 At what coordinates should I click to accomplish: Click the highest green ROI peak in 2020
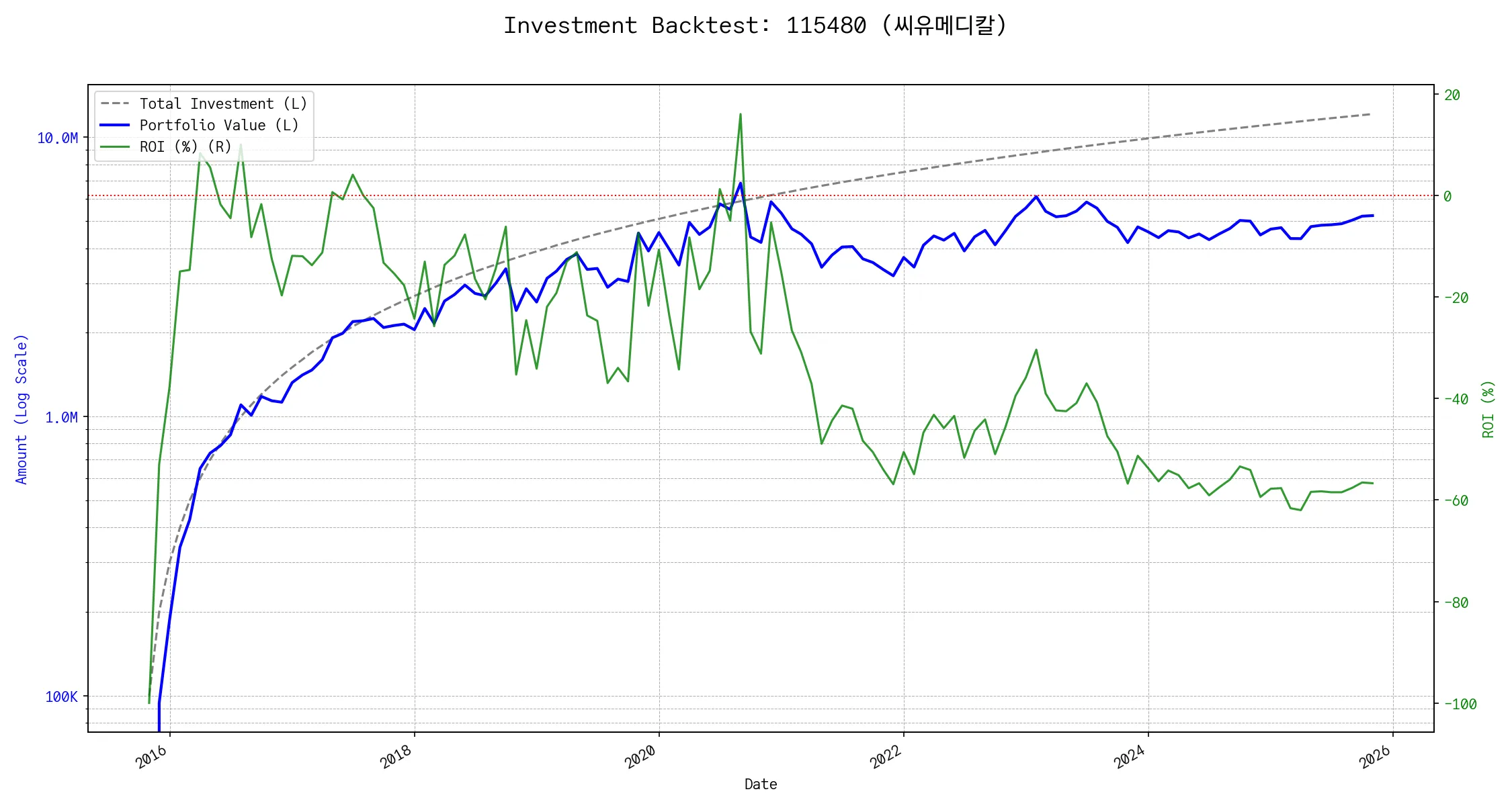click(740, 115)
